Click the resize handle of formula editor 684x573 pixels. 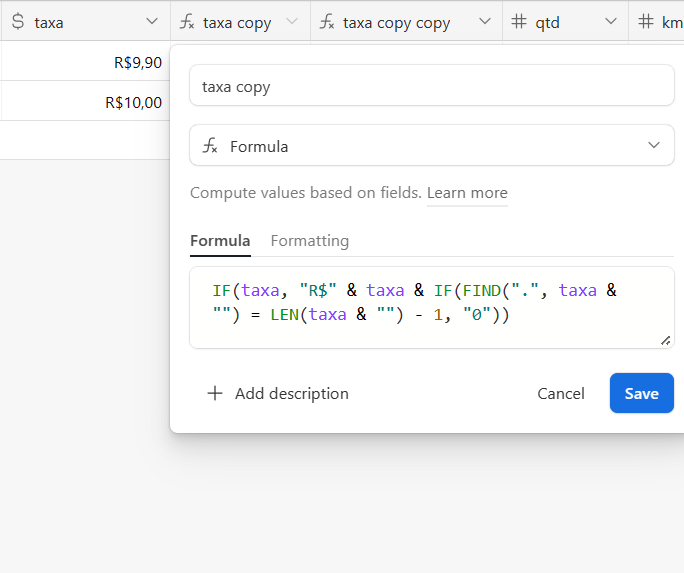click(665, 341)
